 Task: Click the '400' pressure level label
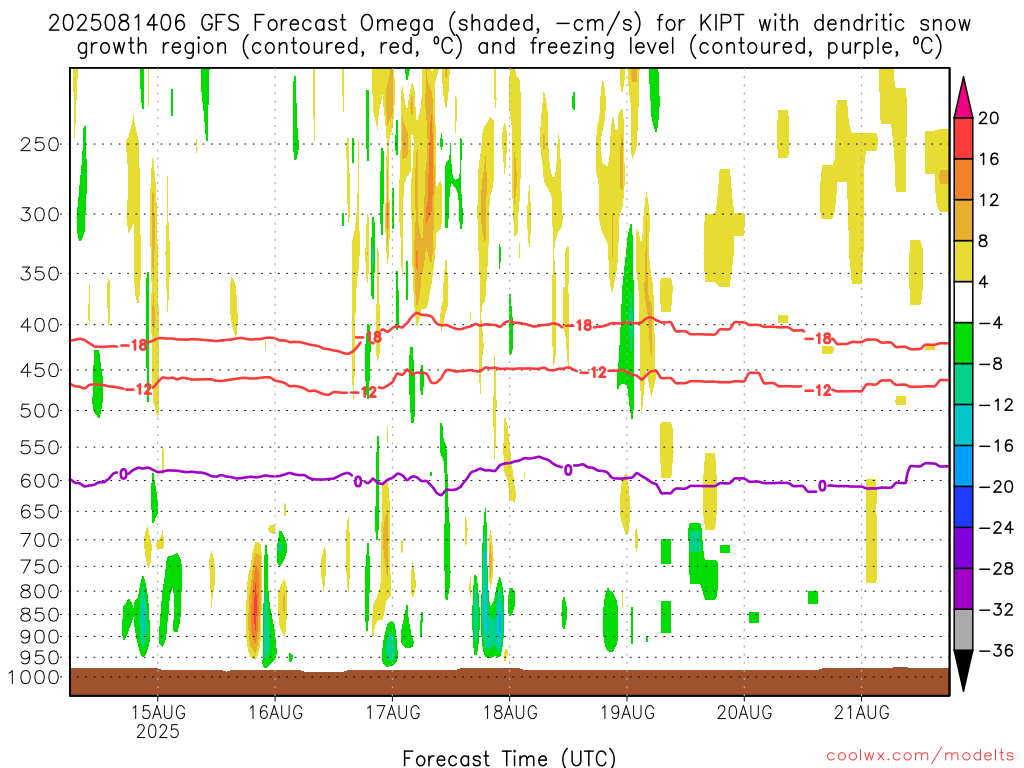[39, 325]
